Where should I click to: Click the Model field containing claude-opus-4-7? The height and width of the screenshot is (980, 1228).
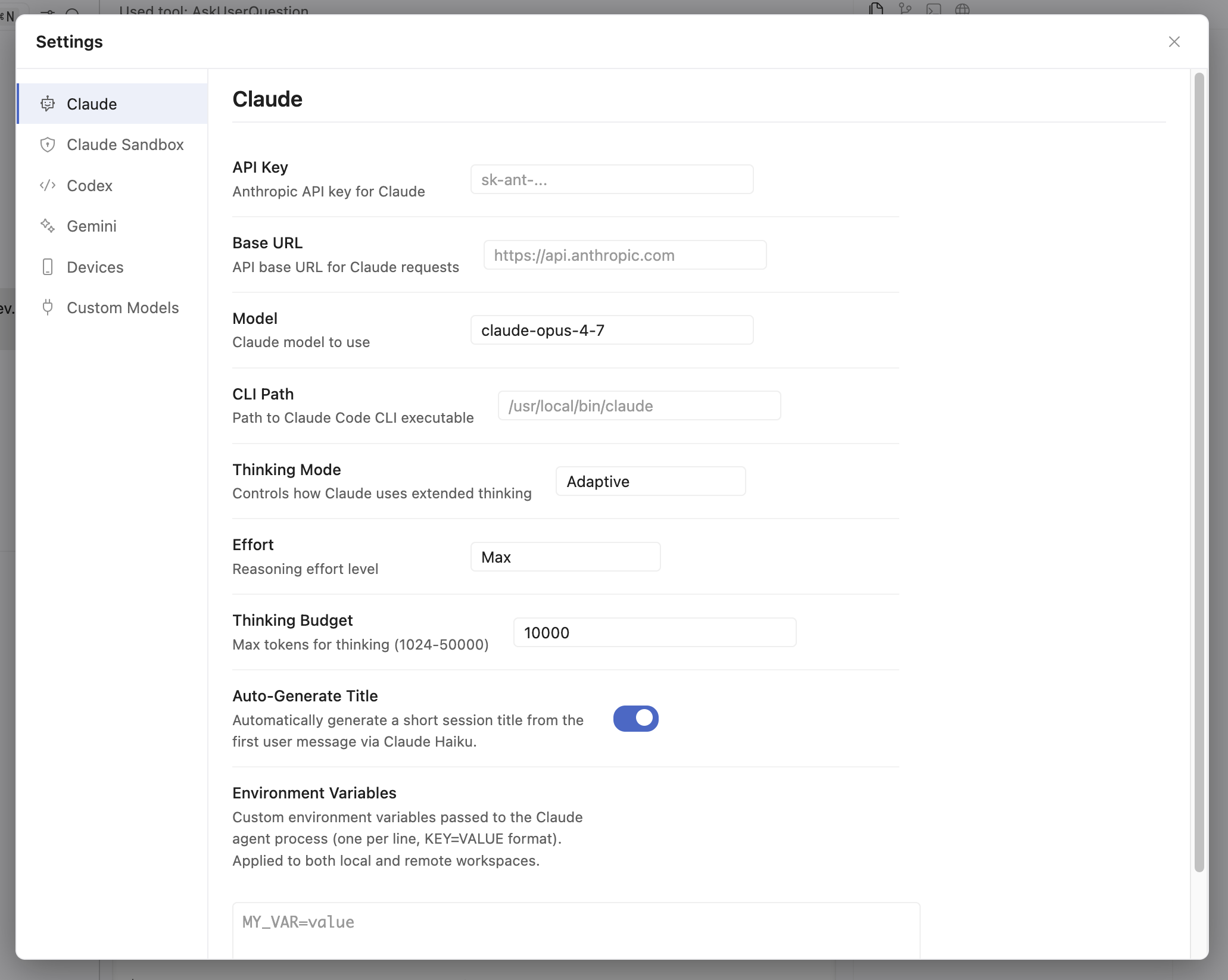click(x=612, y=330)
